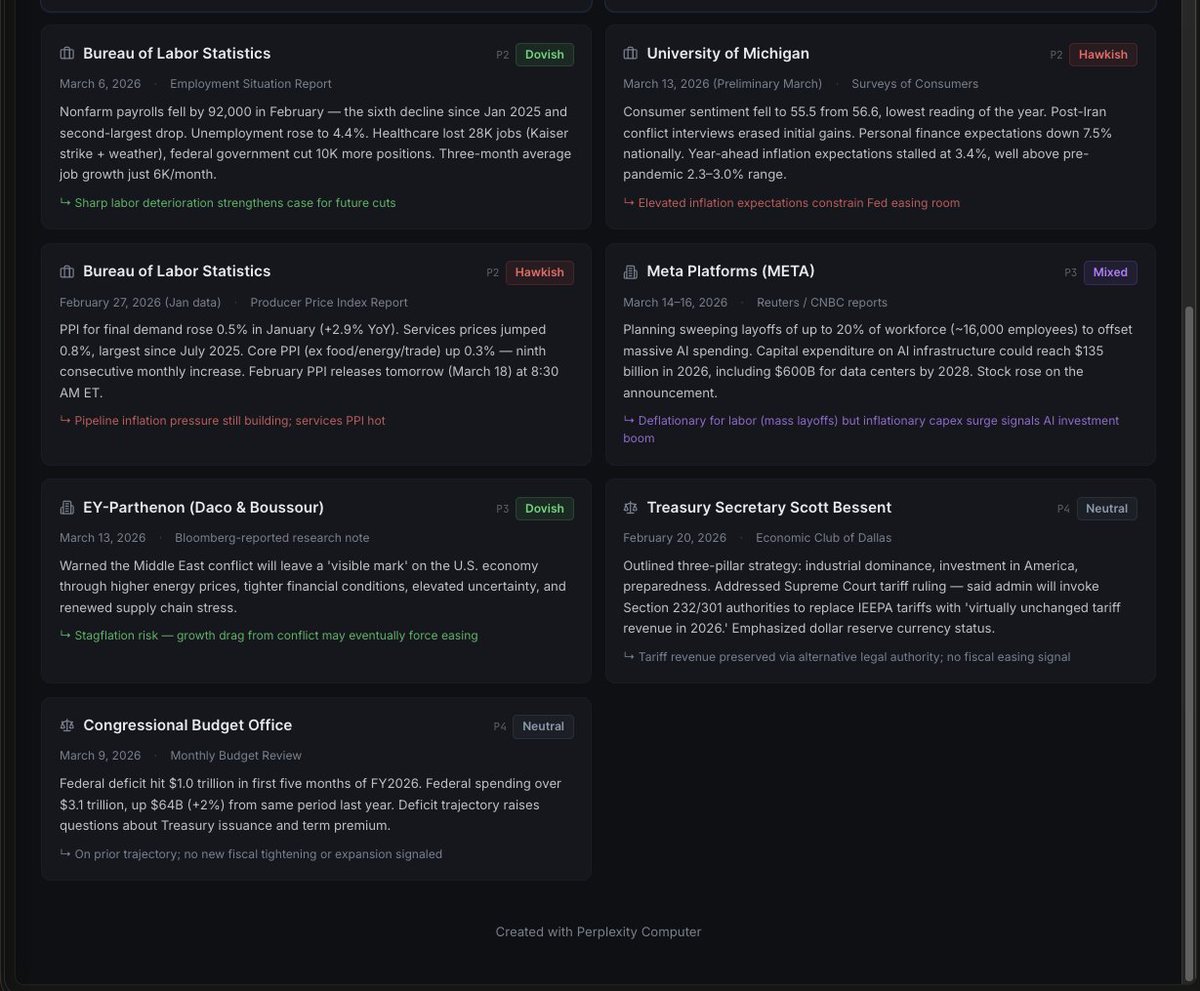Click the Created with Perplexity Computer footer text
The width and height of the screenshot is (1200, 991).
click(x=598, y=932)
